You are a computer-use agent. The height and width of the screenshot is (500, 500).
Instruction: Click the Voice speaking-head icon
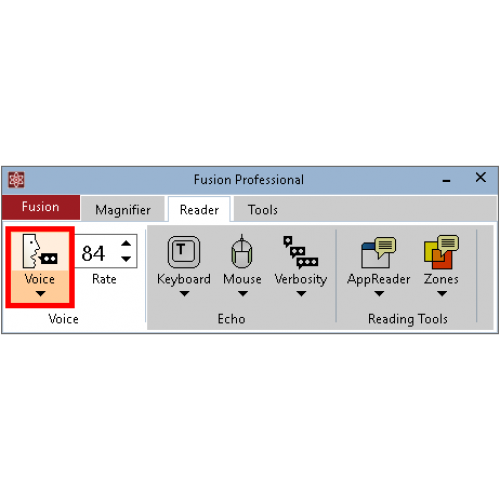coord(40,251)
